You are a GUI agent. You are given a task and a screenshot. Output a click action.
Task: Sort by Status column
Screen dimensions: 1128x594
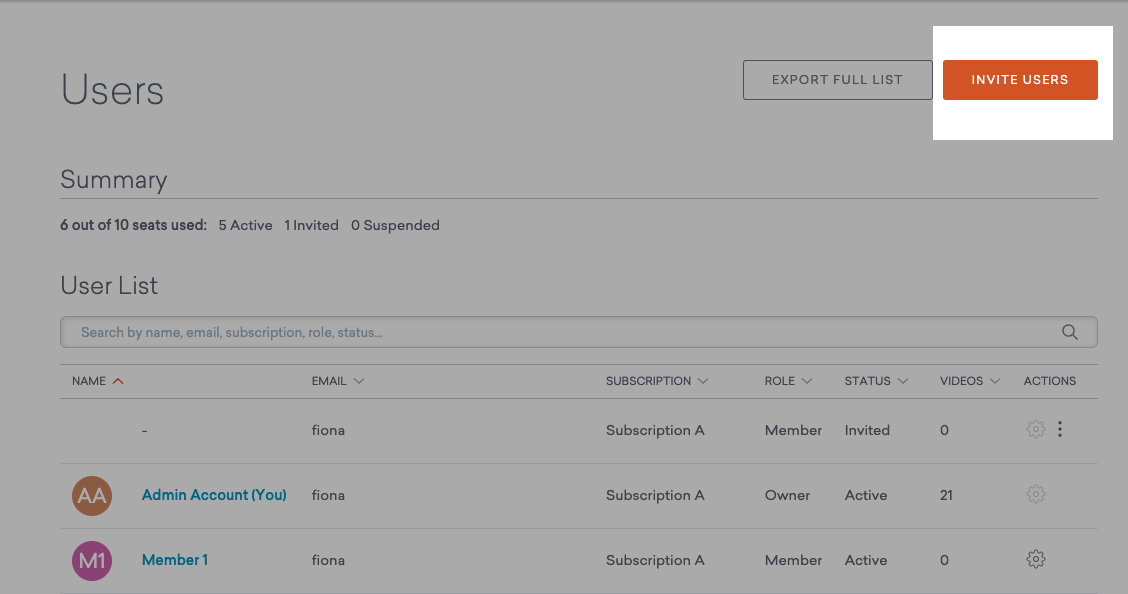point(903,381)
